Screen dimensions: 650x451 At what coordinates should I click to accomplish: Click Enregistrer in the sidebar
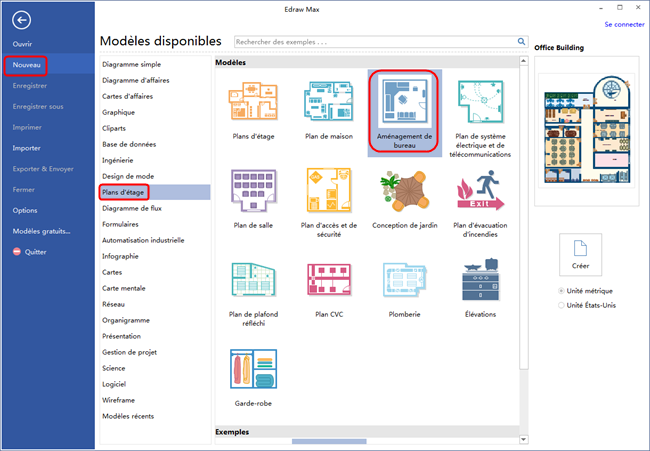[x=29, y=86]
